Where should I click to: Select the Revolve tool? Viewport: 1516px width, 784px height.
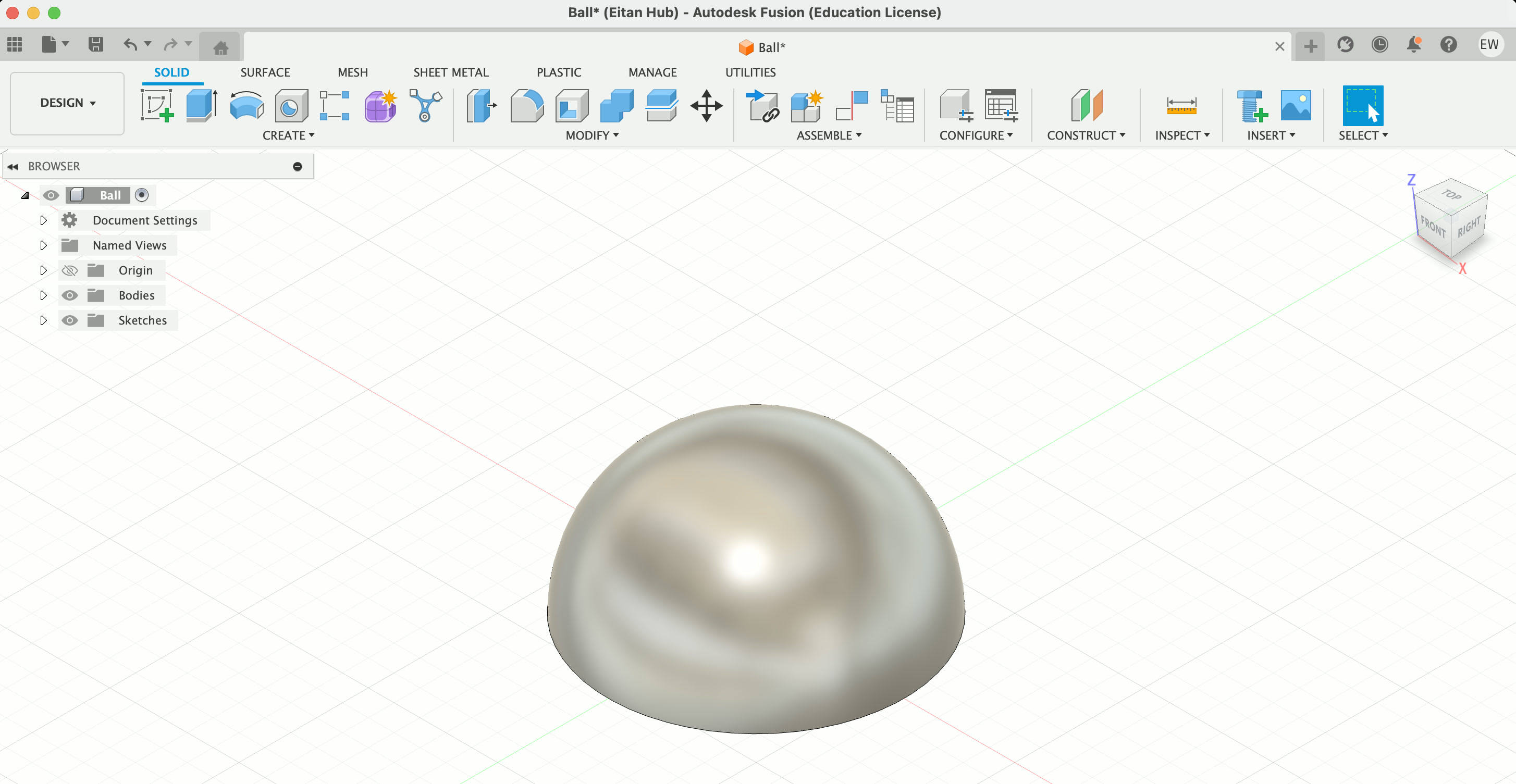[246, 106]
